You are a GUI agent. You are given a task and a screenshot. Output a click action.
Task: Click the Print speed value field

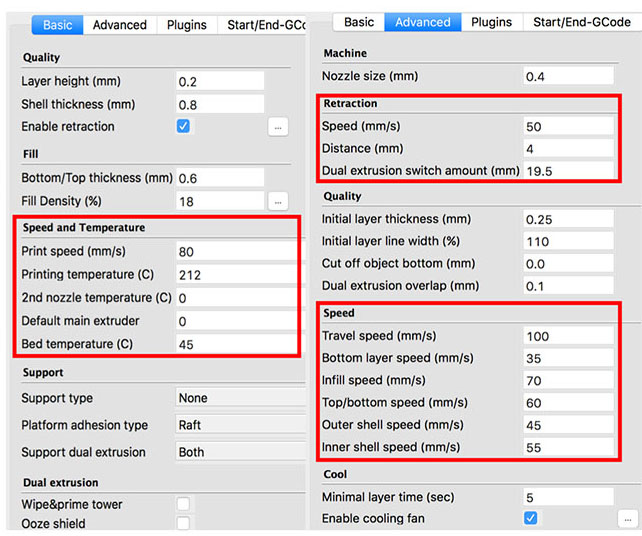(x=236, y=251)
